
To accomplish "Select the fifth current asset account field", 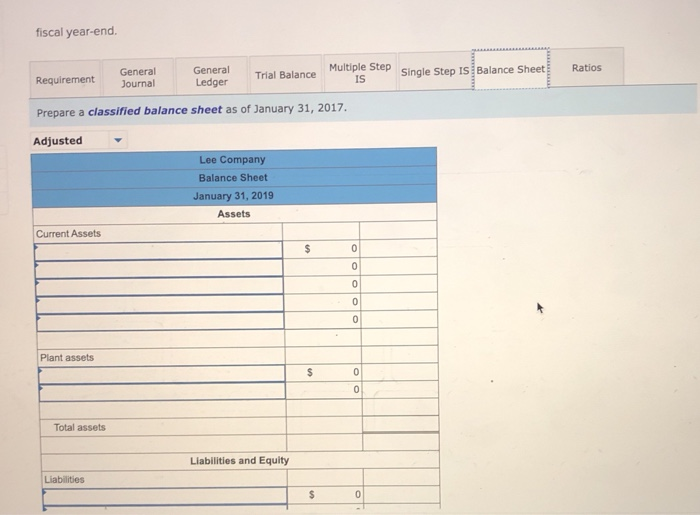I will pyautogui.click(x=160, y=321).
